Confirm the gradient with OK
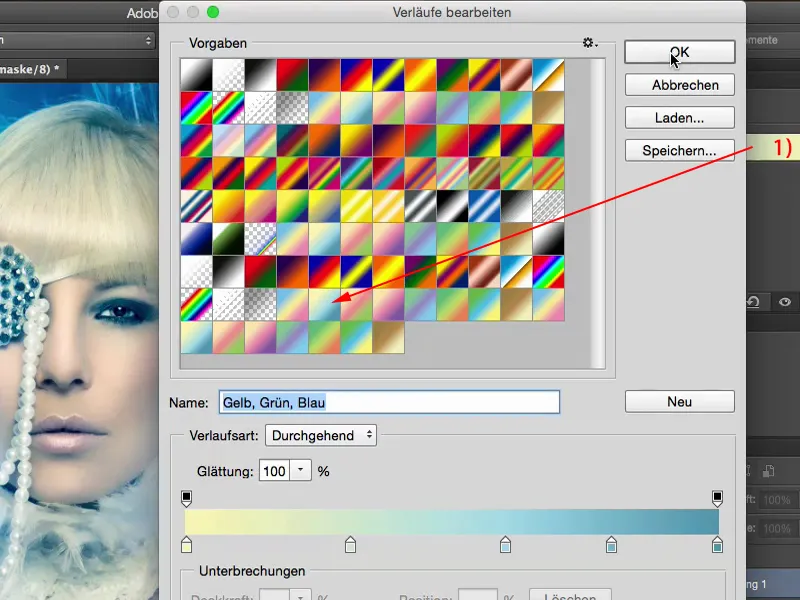The image size is (800, 600). click(x=680, y=52)
